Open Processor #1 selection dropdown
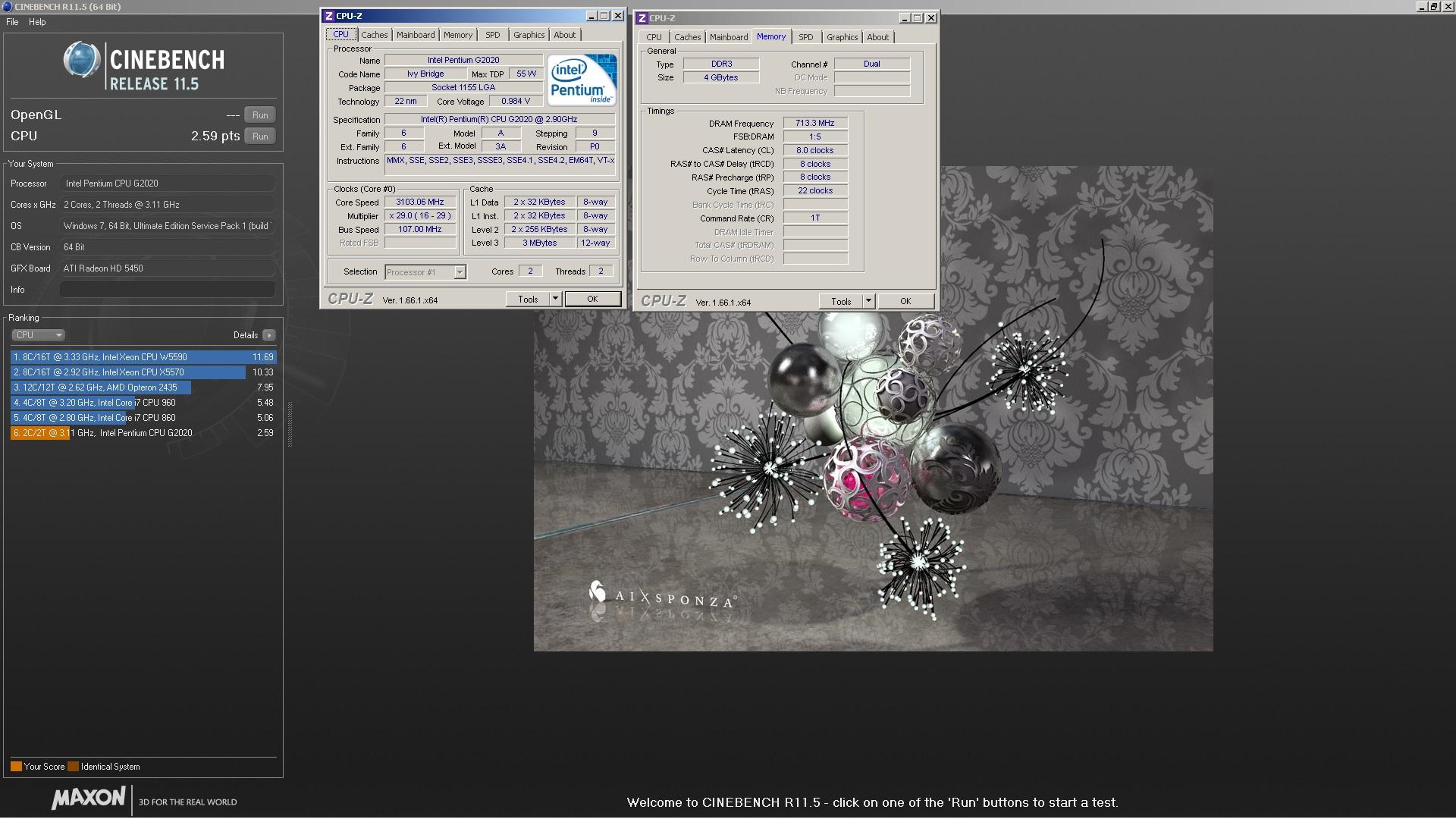The width and height of the screenshot is (1456, 819). click(x=425, y=272)
